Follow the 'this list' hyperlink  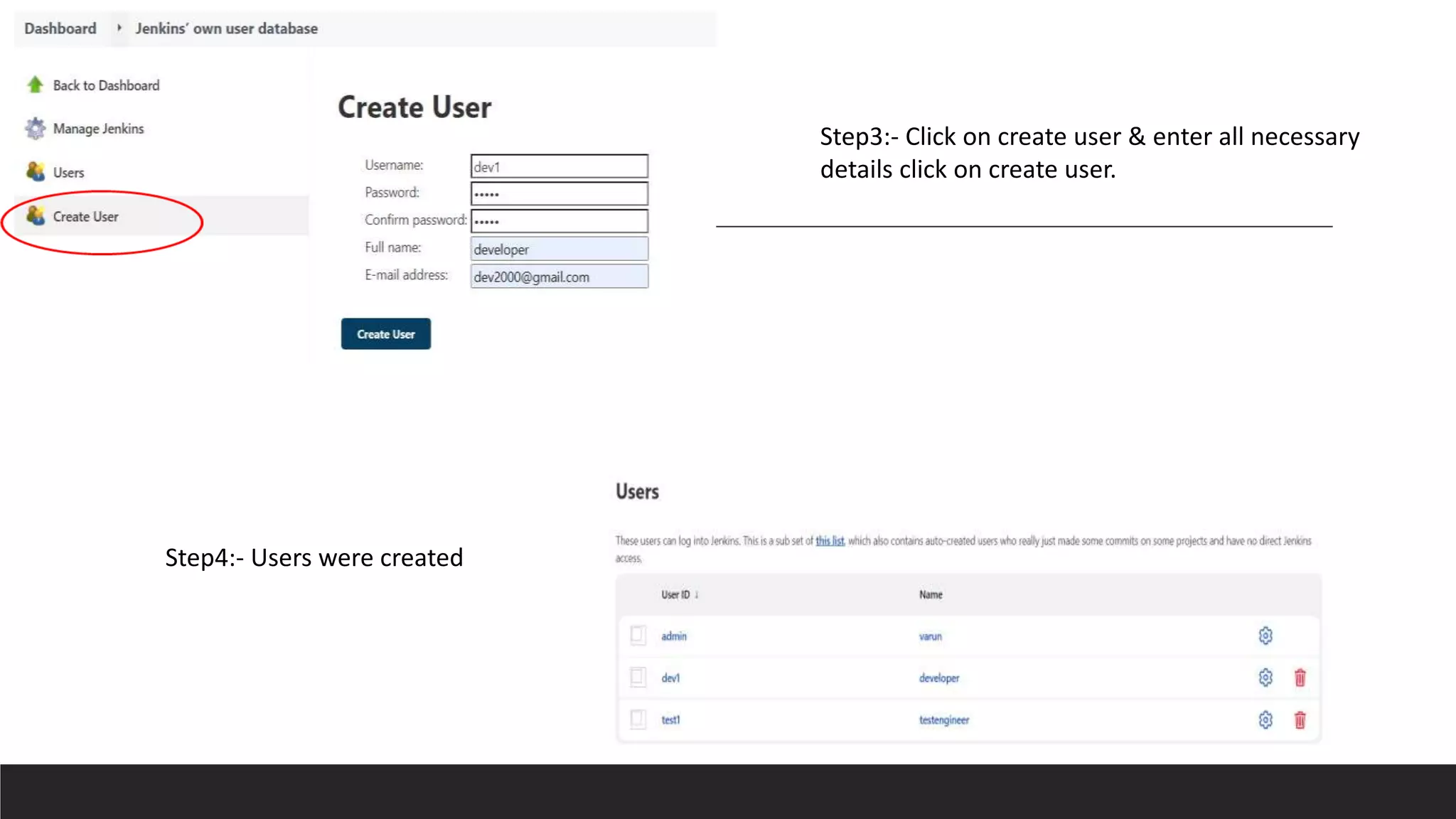[830, 541]
